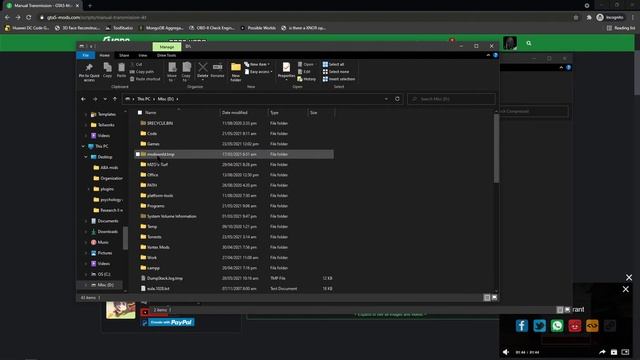Viewport: 640px width, 360px height.
Task: Switch to the View ribbon tab
Action: [x=142, y=55]
